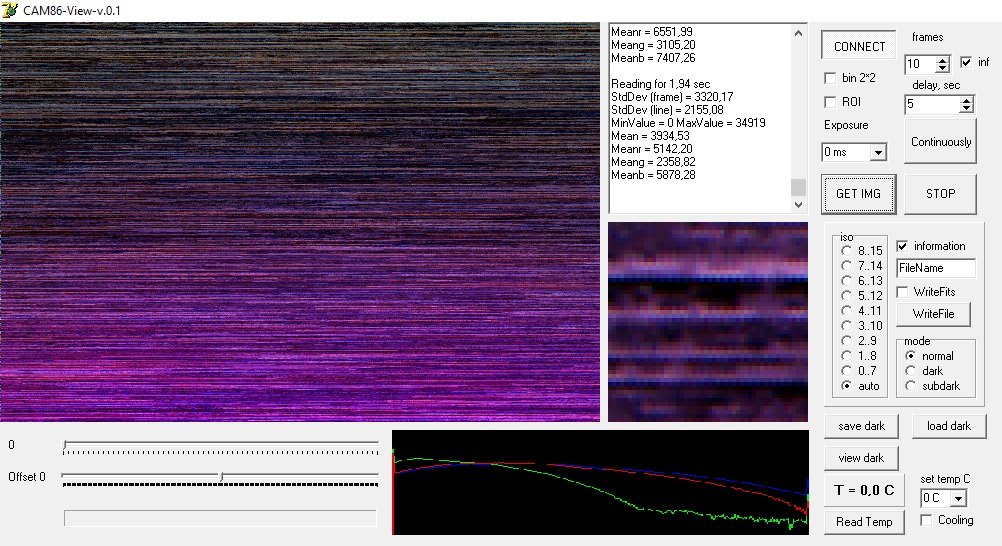This screenshot has height=546, width=1002.
Task: Click the main captured image preview
Action: click(300, 222)
